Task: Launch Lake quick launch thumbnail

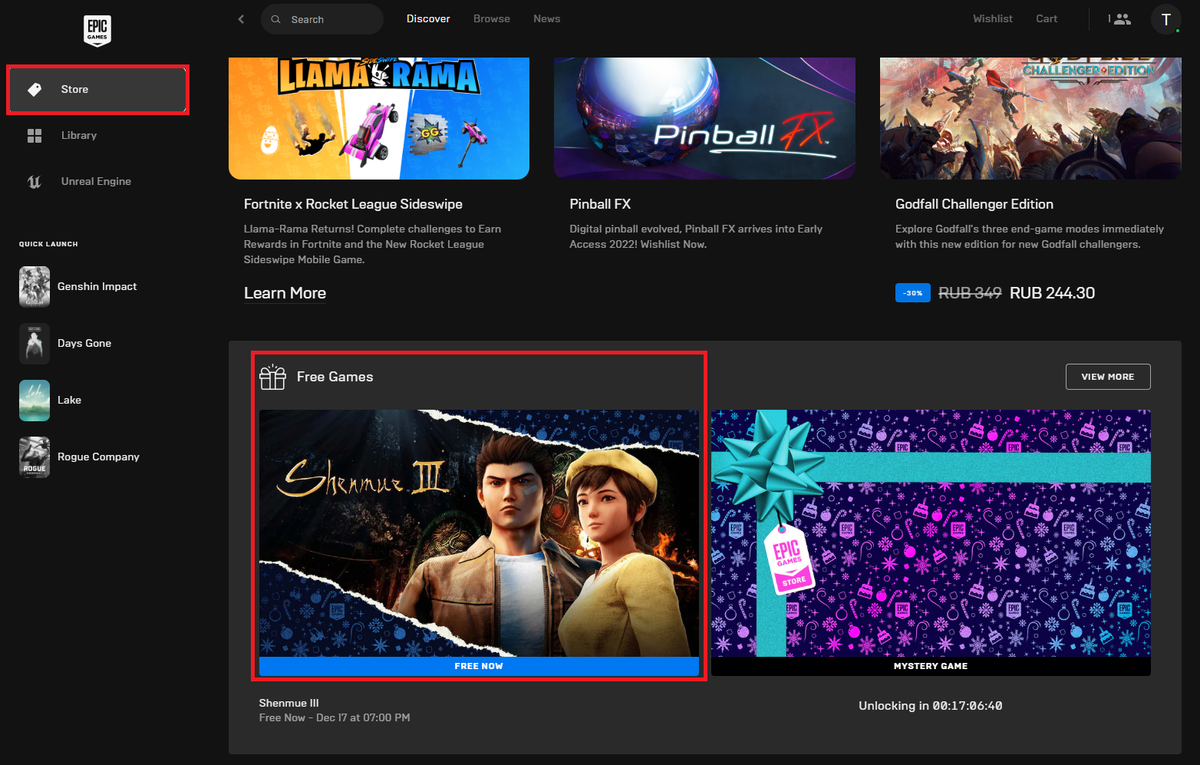Action: pos(34,401)
